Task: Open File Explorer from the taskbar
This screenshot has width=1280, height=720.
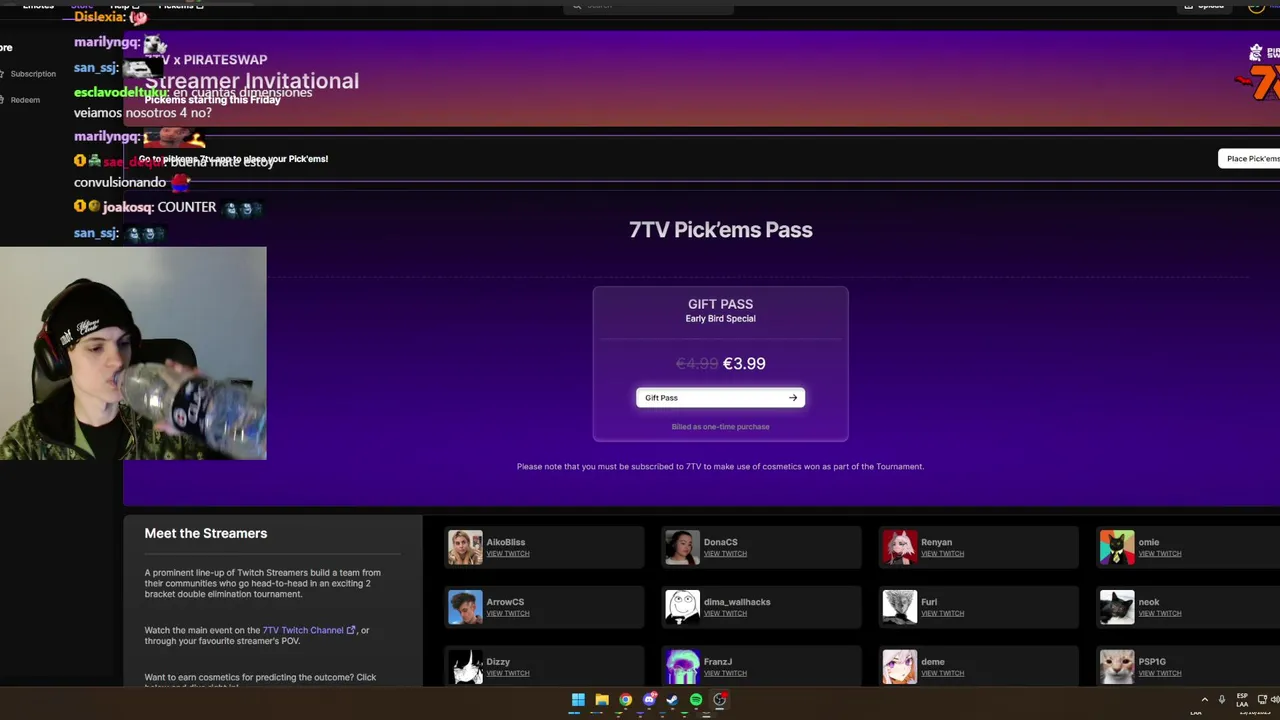Action: [601, 700]
